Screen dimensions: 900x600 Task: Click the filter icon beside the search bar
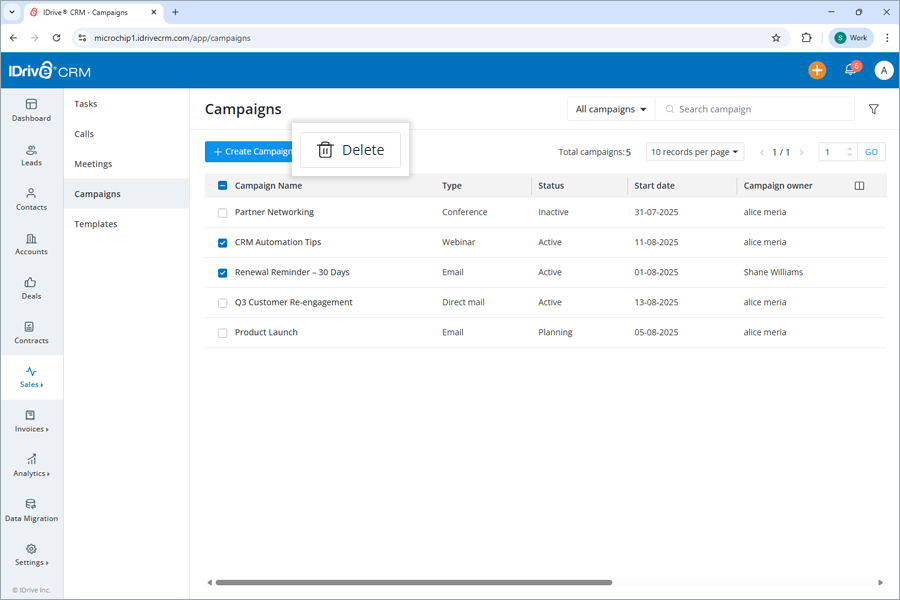click(873, 108)
